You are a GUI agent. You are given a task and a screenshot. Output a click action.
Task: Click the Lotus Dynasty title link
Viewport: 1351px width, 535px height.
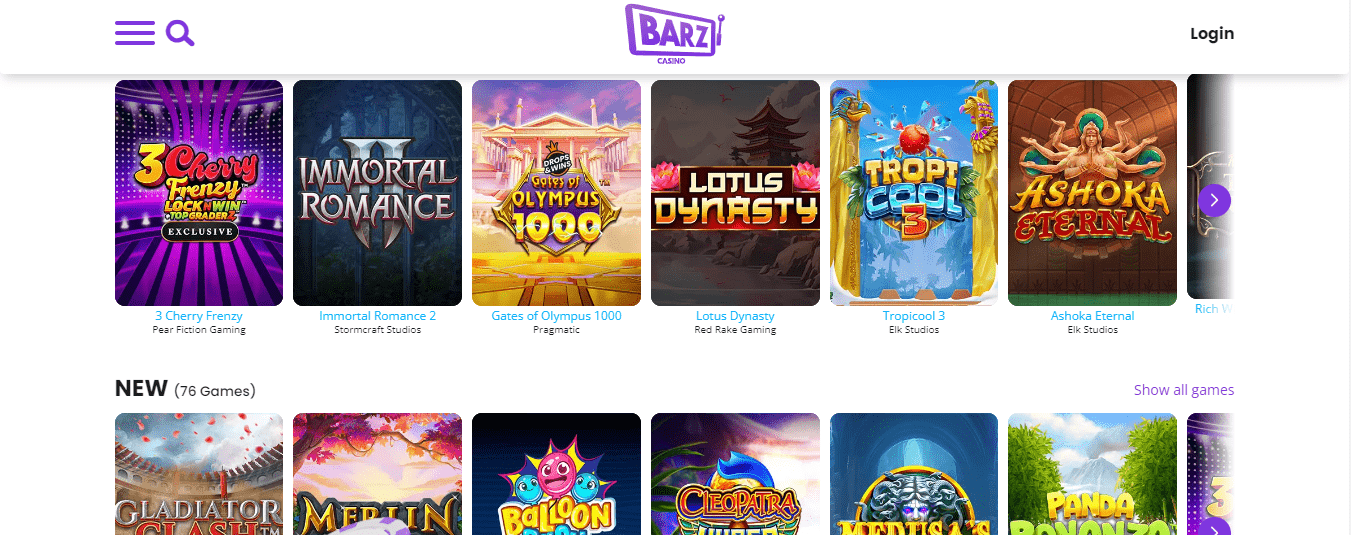(735, 316)
